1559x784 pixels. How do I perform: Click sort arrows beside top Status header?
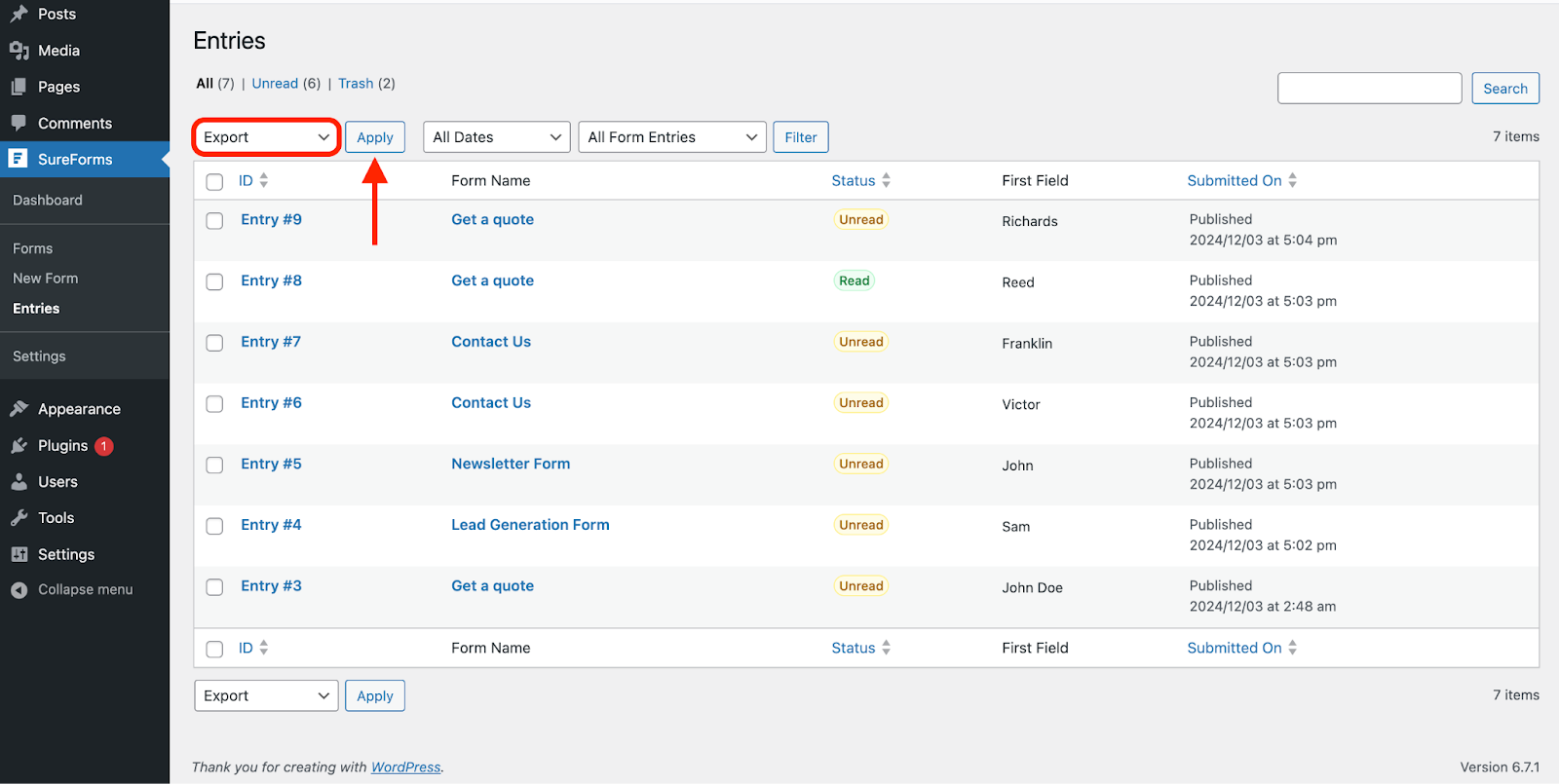(887, 180)
